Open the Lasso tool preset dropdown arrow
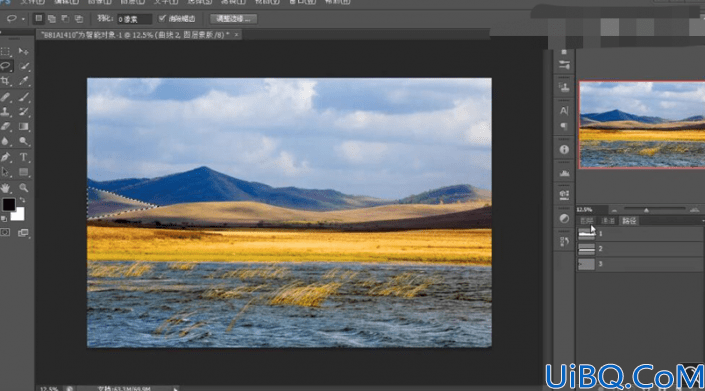The width and height of the screenshot is (705, 391). coord(23,19)
